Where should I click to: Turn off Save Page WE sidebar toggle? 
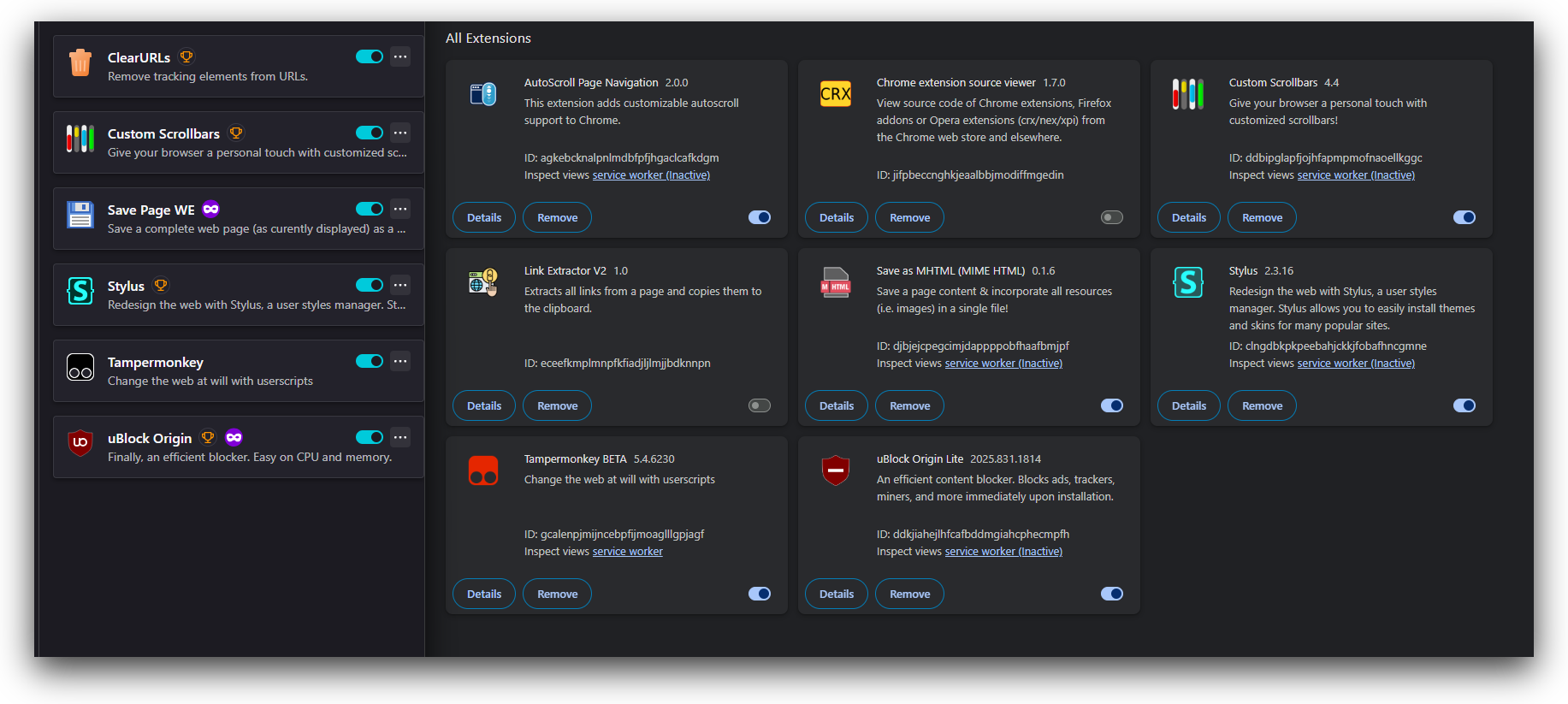pos(370,209)
